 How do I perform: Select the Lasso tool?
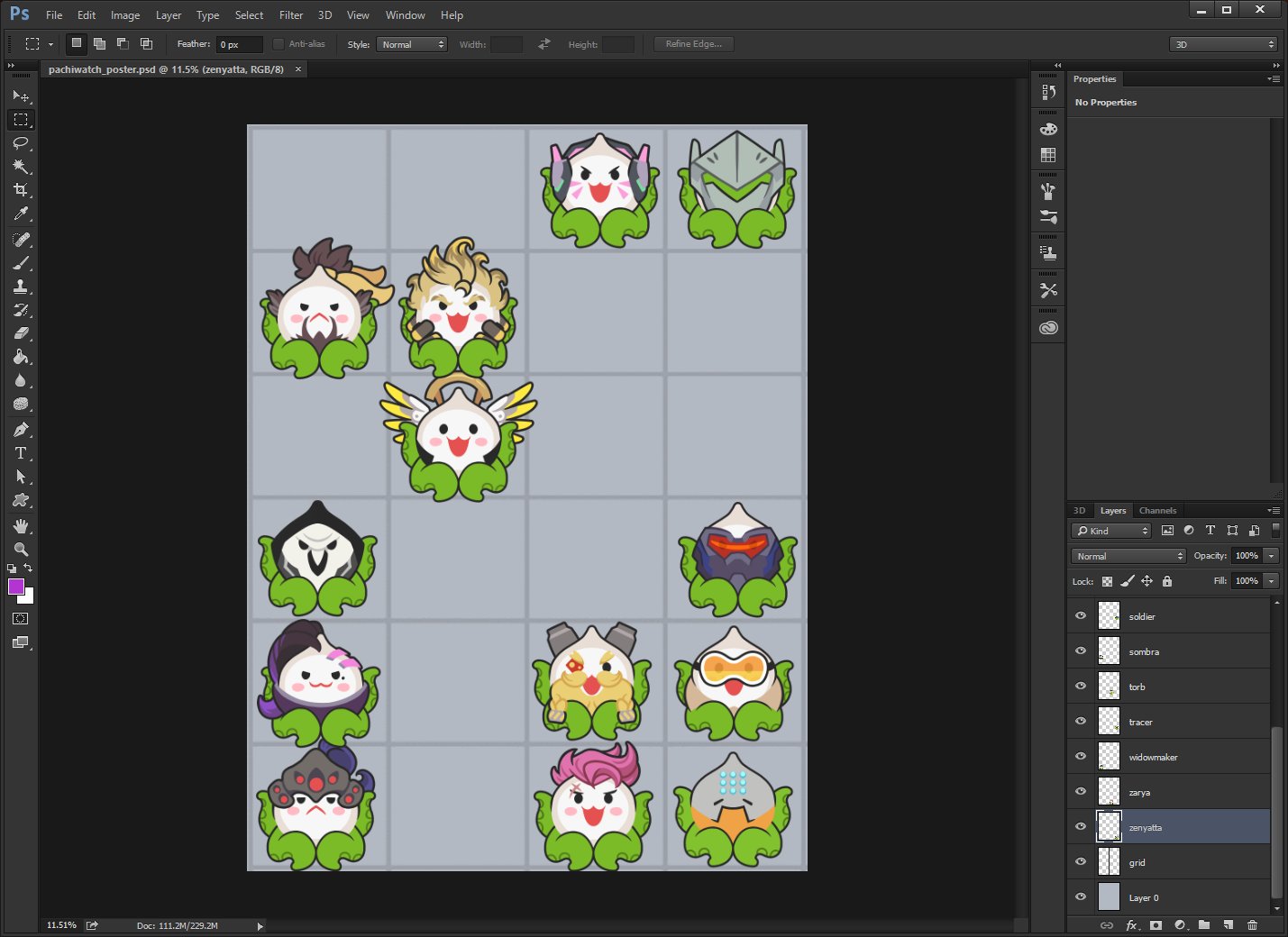pyautogui.click(x=21, y=143)
